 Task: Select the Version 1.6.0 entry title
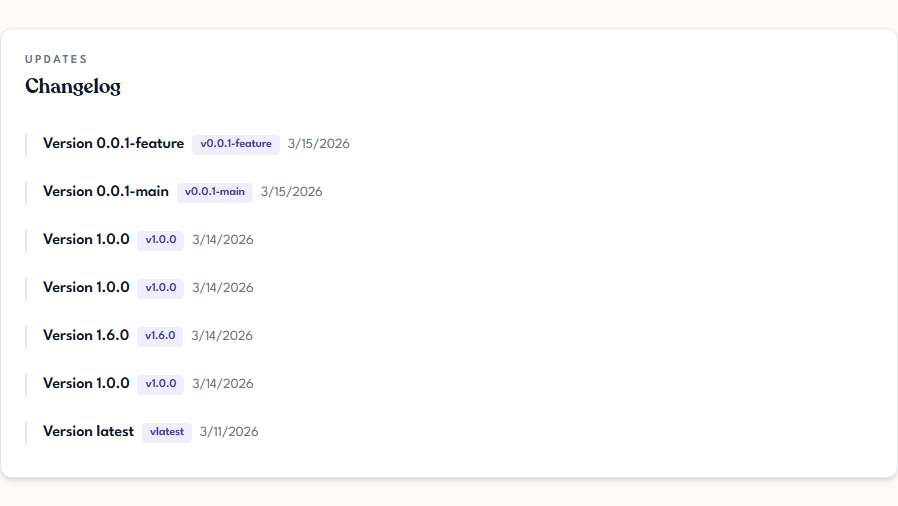pyautogui.click(x=86, y=335)
